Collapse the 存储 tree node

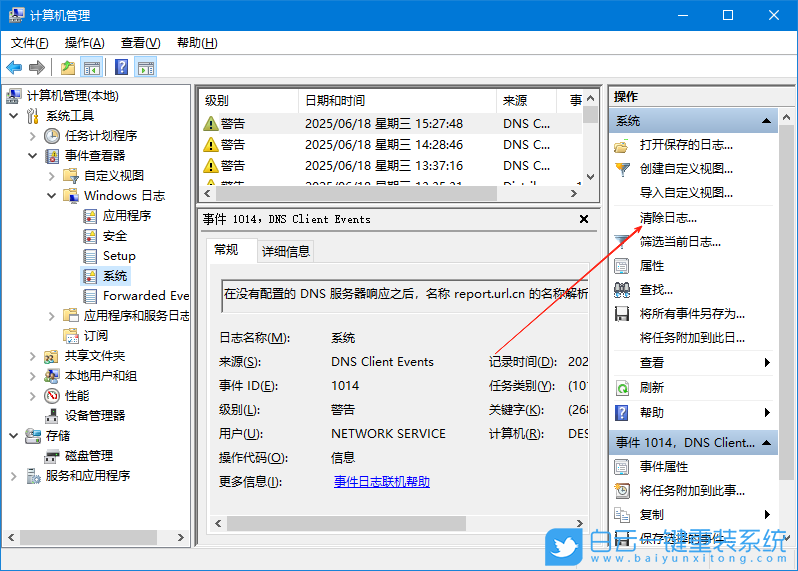click(14, 436)
